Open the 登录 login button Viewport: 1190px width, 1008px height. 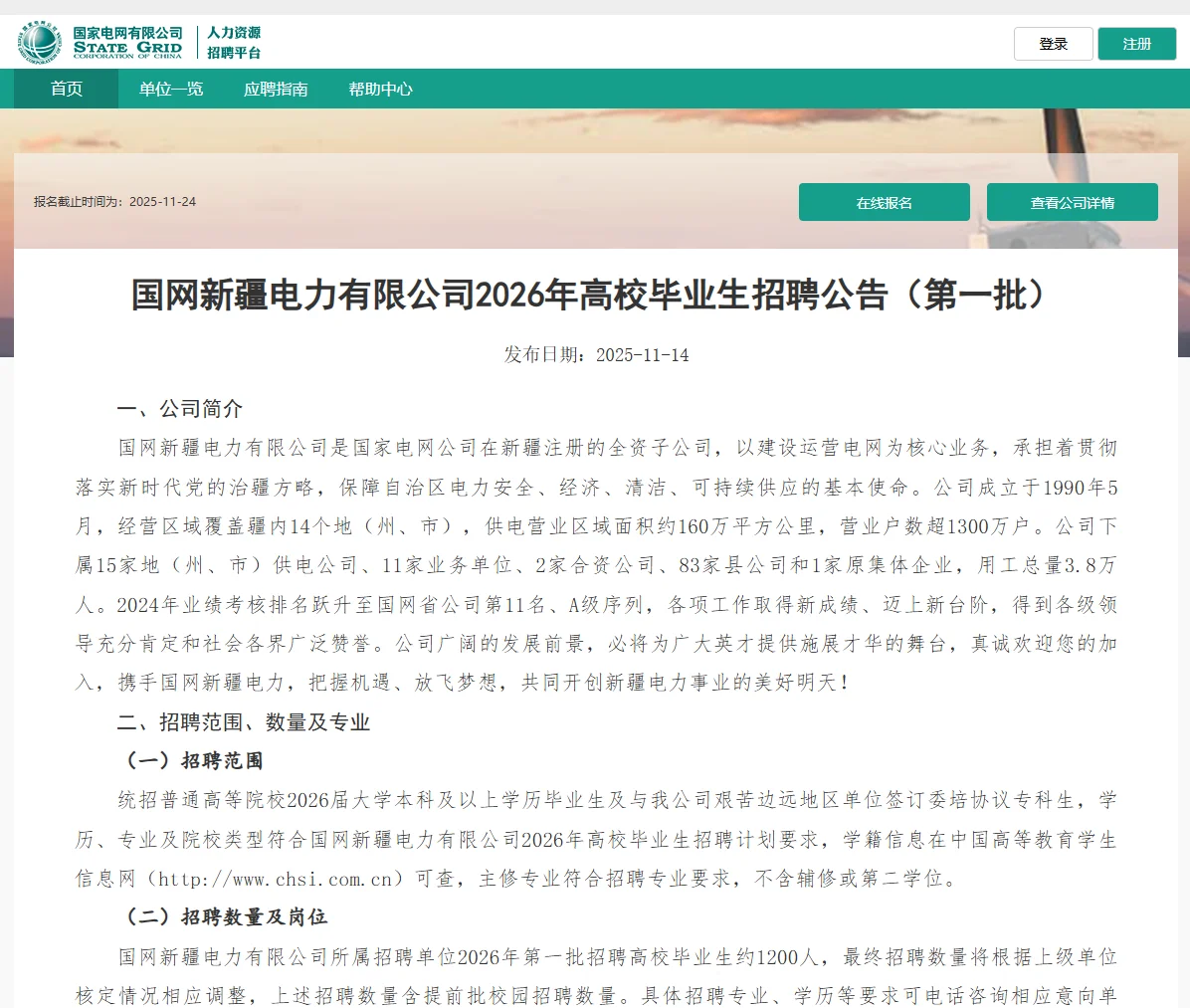(1054, 44)
